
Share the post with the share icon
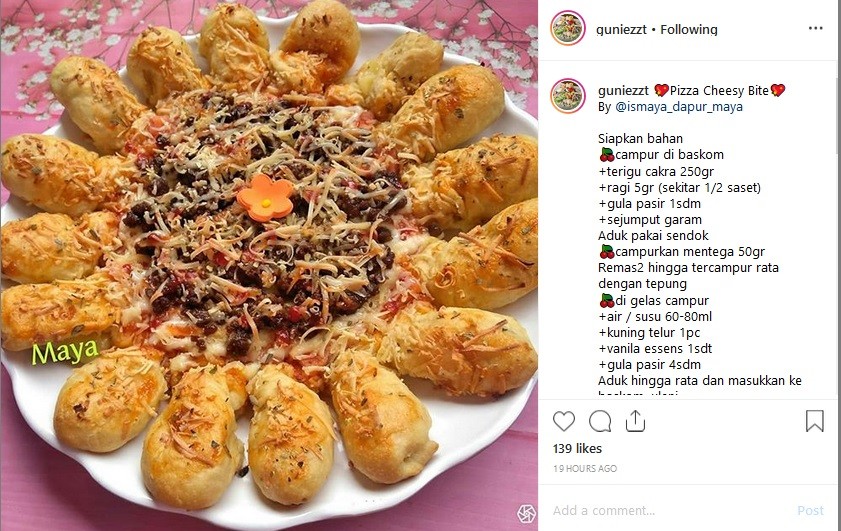tap(635, 421)
